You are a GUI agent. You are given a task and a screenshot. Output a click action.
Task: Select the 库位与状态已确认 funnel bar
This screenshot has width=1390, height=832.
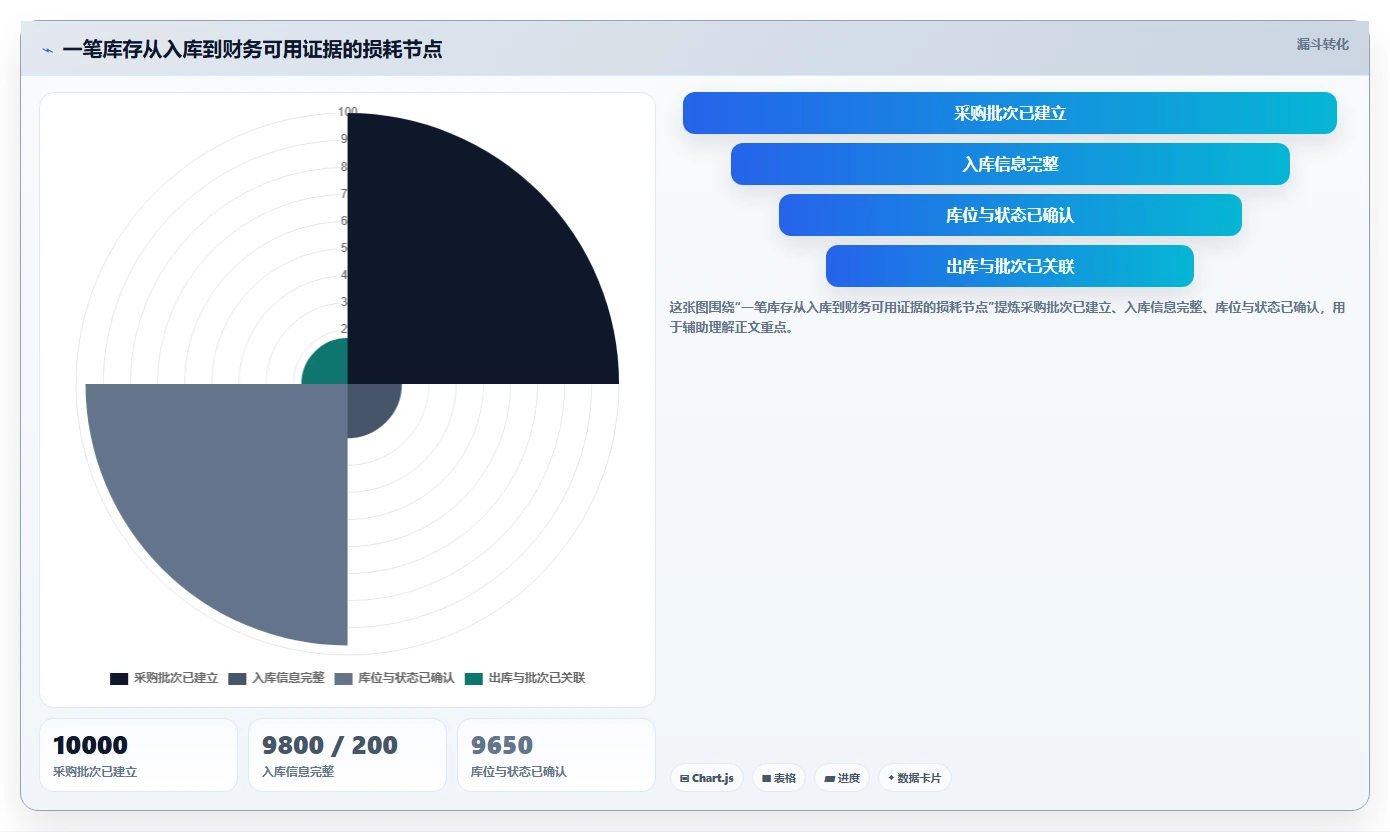click(x=1010, y=215)
